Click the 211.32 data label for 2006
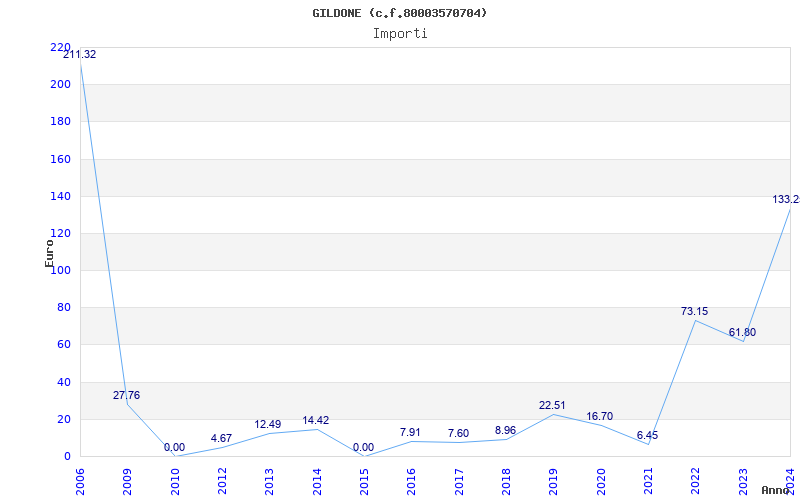Screen dimensions: 800x500 [x=80, y=55]
